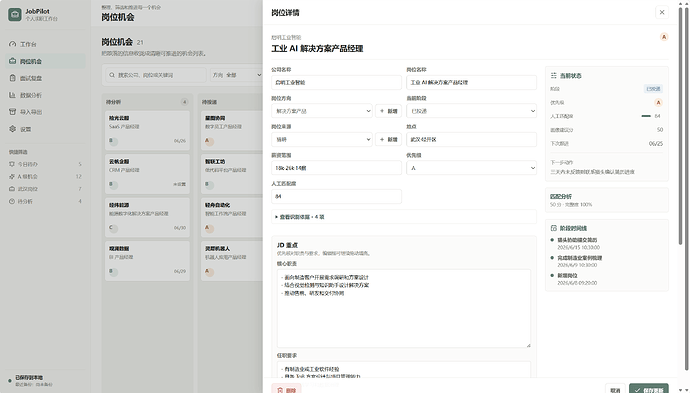Screen dimensions: 690x393
Task: Click the 今日待办 quick filter icon
Action: click(x=12, y=164)
